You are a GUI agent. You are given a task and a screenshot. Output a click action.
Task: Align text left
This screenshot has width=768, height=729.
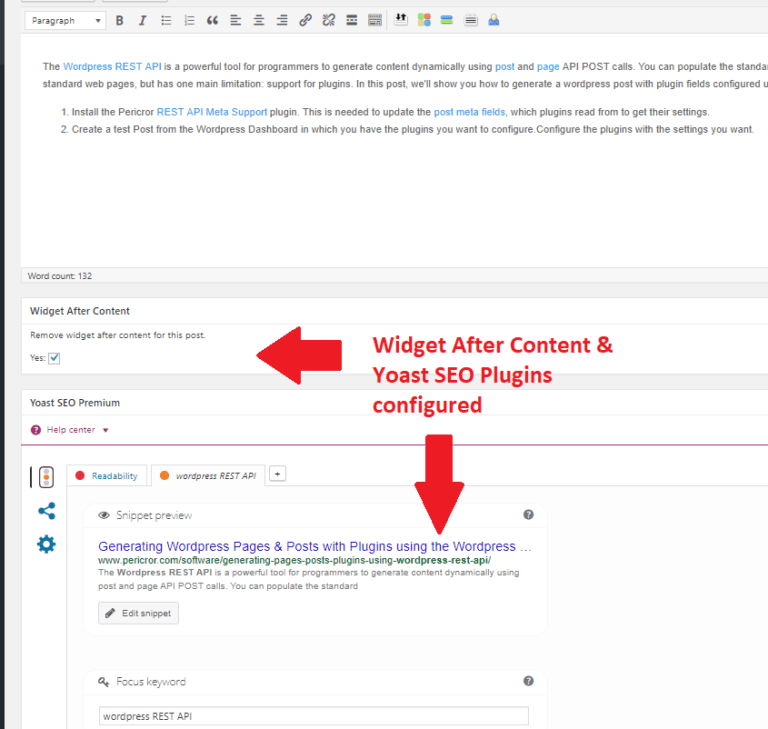pyautogui.click(x=236, y=21)
